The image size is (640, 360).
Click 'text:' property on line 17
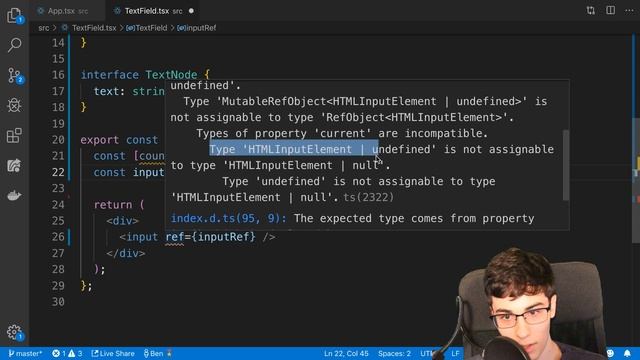[109, 91]
